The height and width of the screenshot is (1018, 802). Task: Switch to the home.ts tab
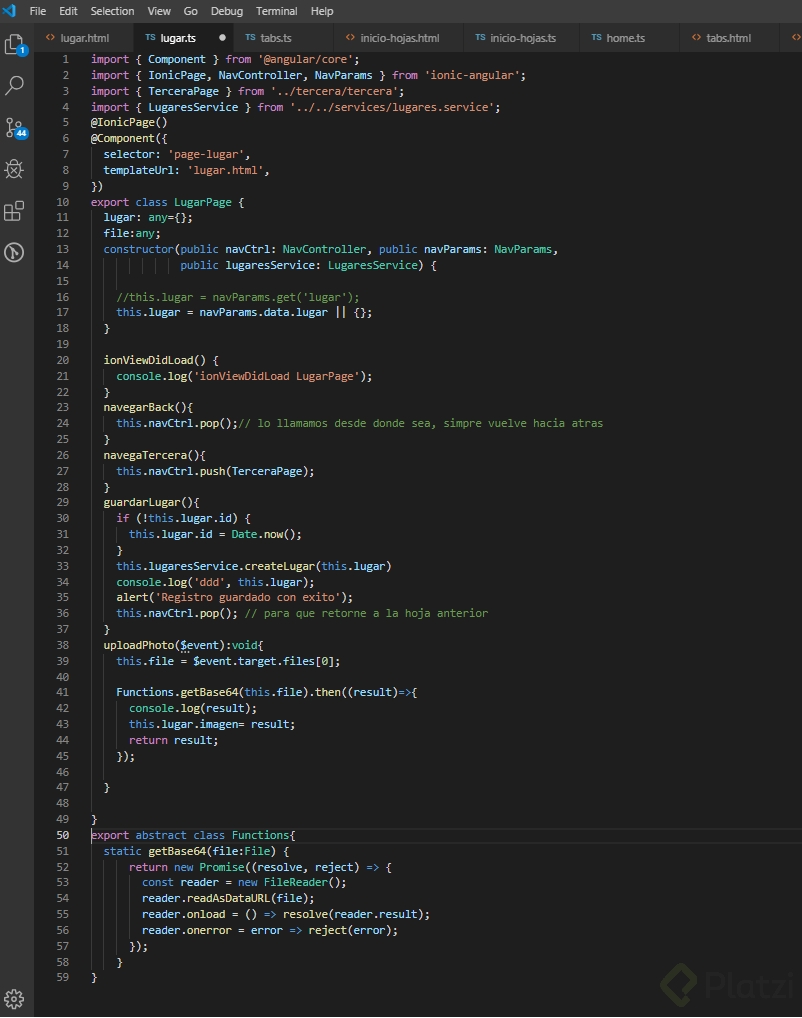pyautogui.click(x=625, y=38)
